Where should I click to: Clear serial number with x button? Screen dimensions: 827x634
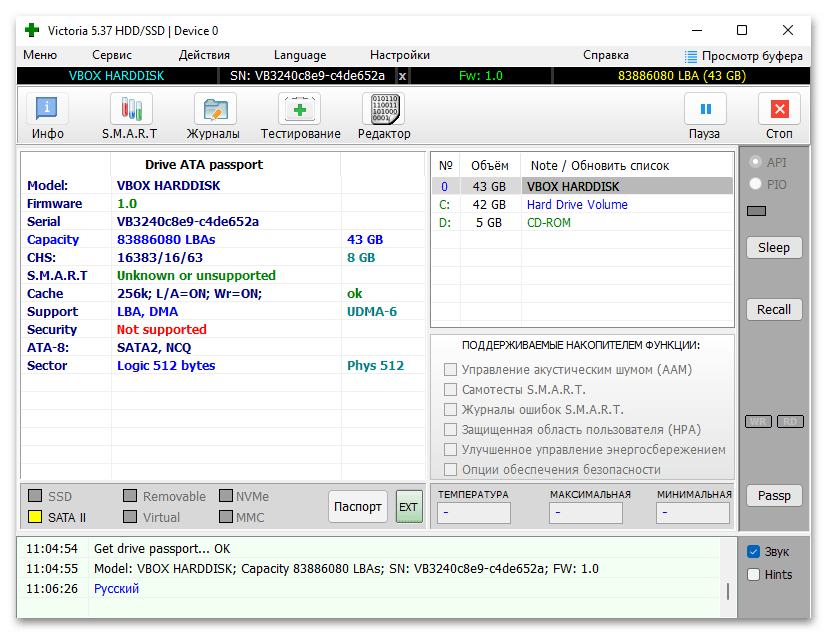pos(402,76)
